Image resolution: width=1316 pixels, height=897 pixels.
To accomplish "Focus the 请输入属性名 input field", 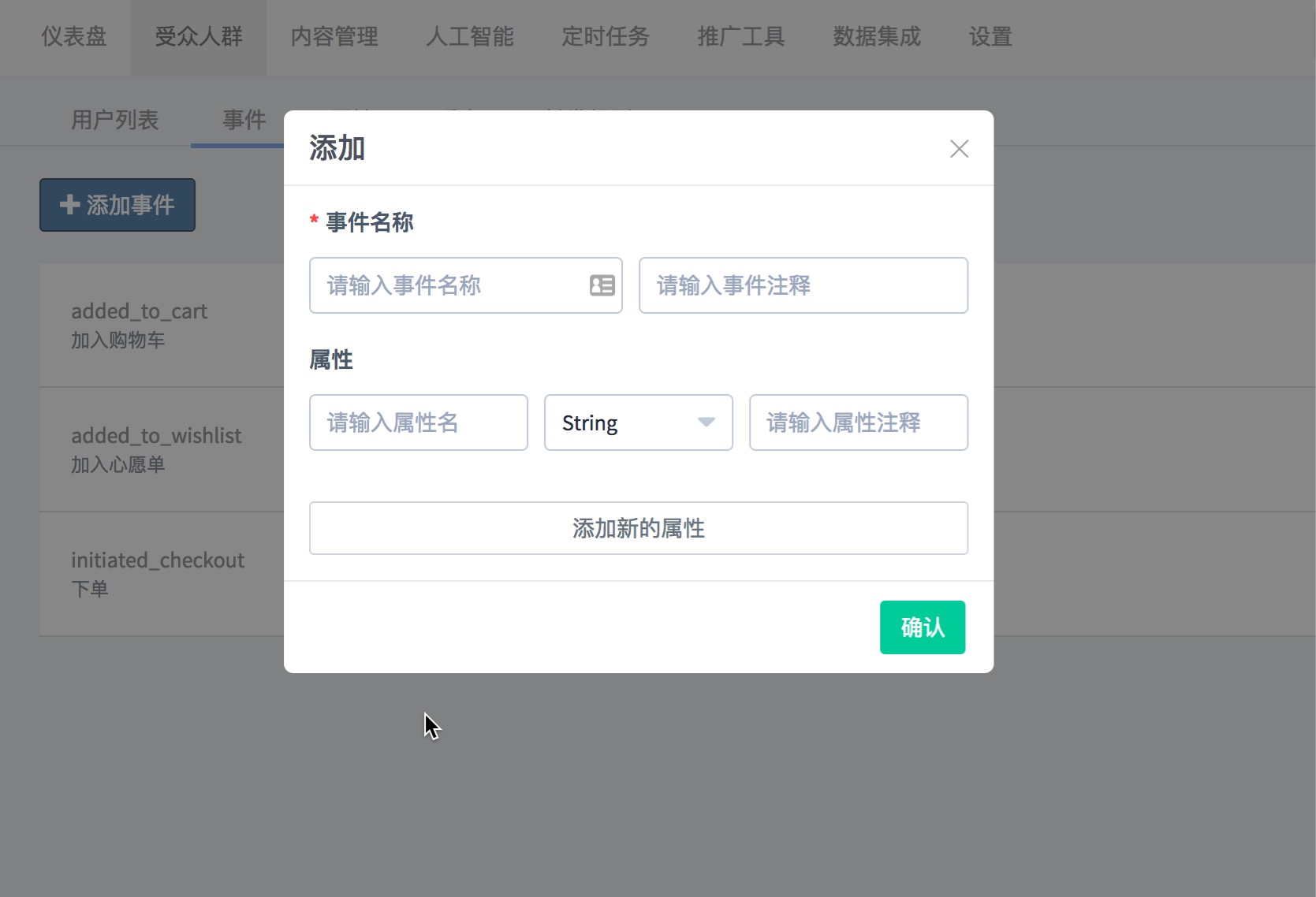I will pyautogui.click(x=419, y=422).
